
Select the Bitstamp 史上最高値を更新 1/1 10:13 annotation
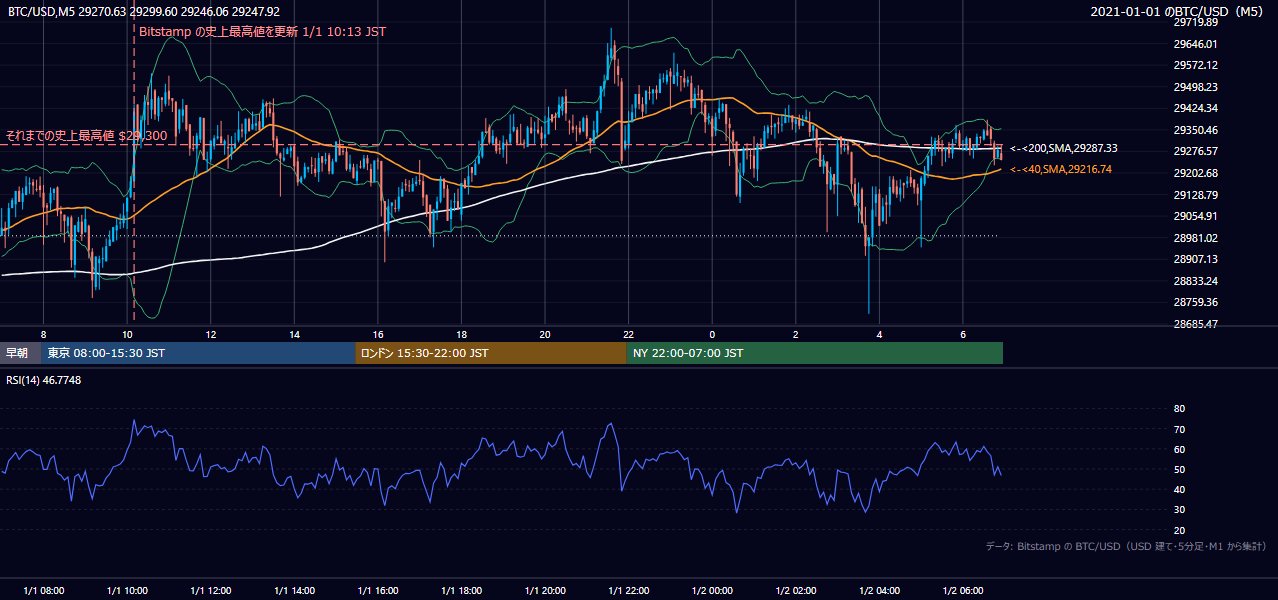[262, 31]
